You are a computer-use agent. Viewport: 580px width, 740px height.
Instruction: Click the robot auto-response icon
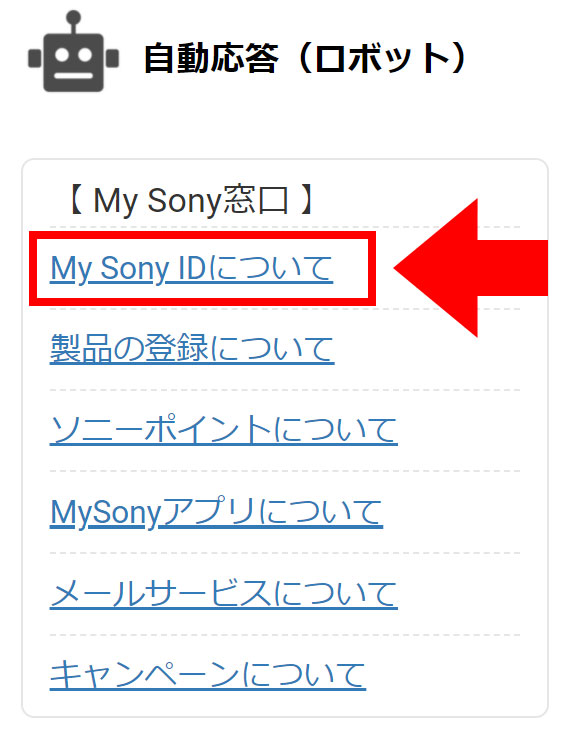pos(74,51)
